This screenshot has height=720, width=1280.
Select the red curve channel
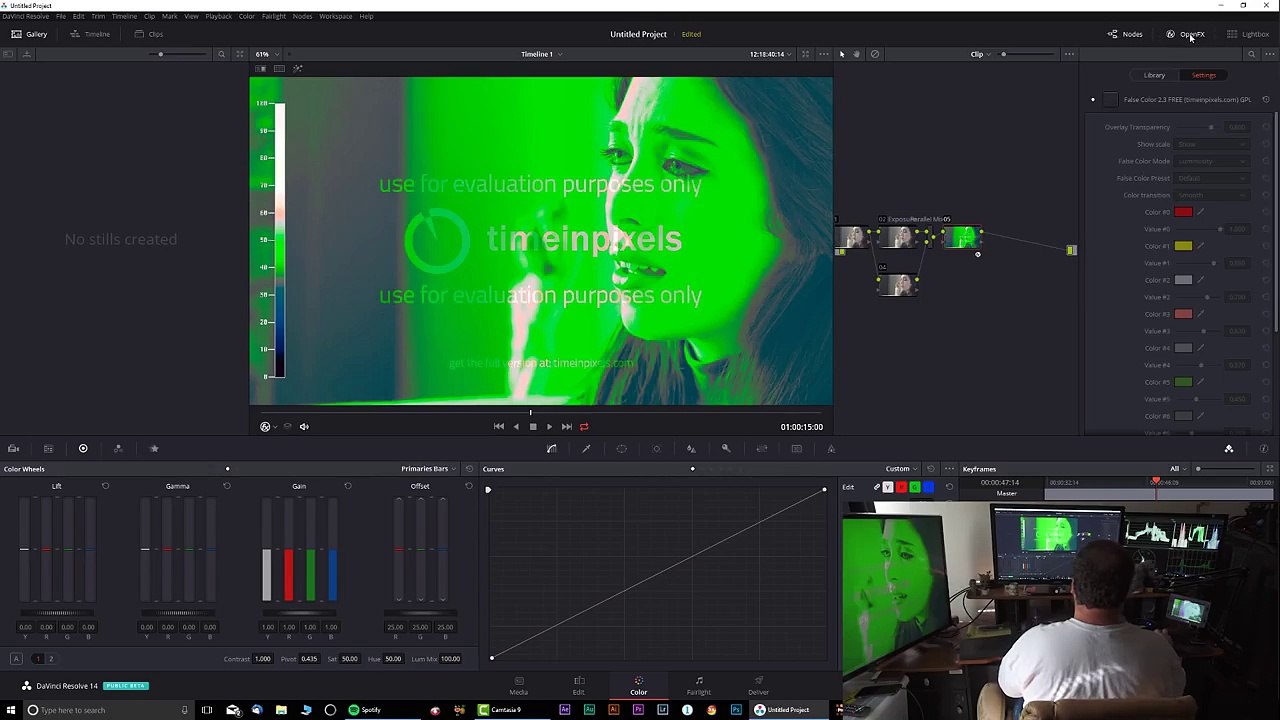point(901,487)
